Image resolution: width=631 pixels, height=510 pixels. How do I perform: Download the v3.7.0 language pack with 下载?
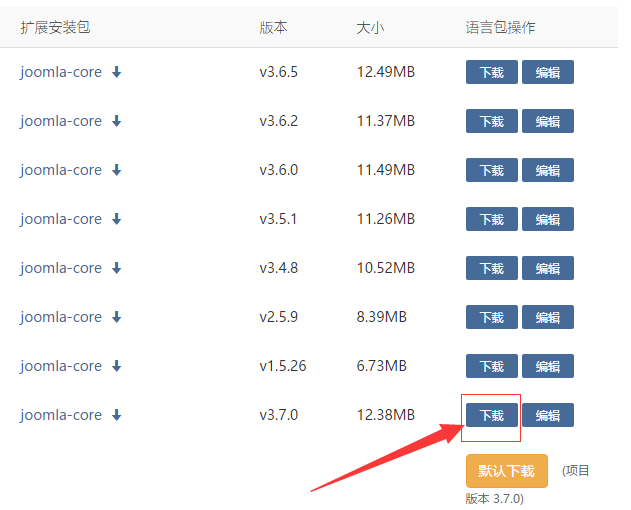pyautogui.click(x=492, y=415)
